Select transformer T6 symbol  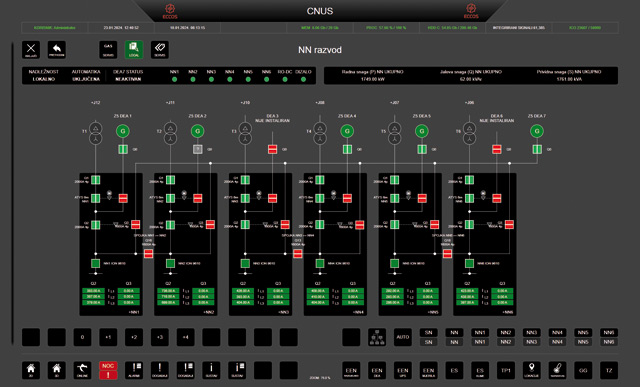(469, 133)
